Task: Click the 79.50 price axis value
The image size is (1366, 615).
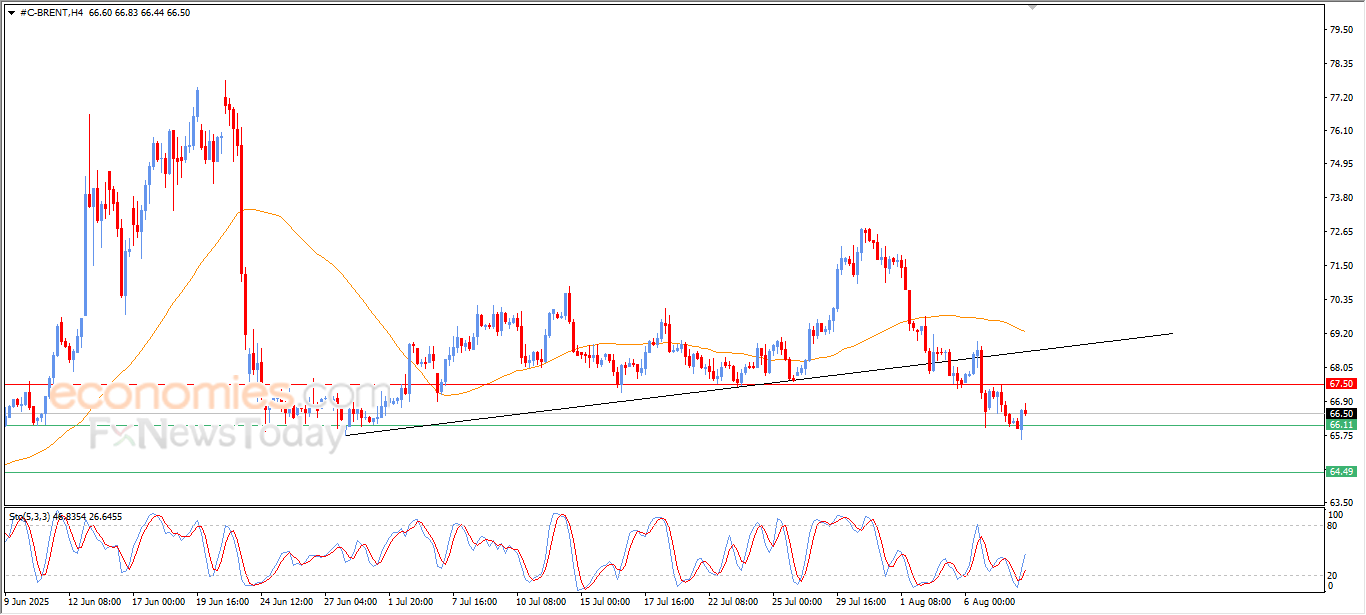Action: (x=1341, y=30)
